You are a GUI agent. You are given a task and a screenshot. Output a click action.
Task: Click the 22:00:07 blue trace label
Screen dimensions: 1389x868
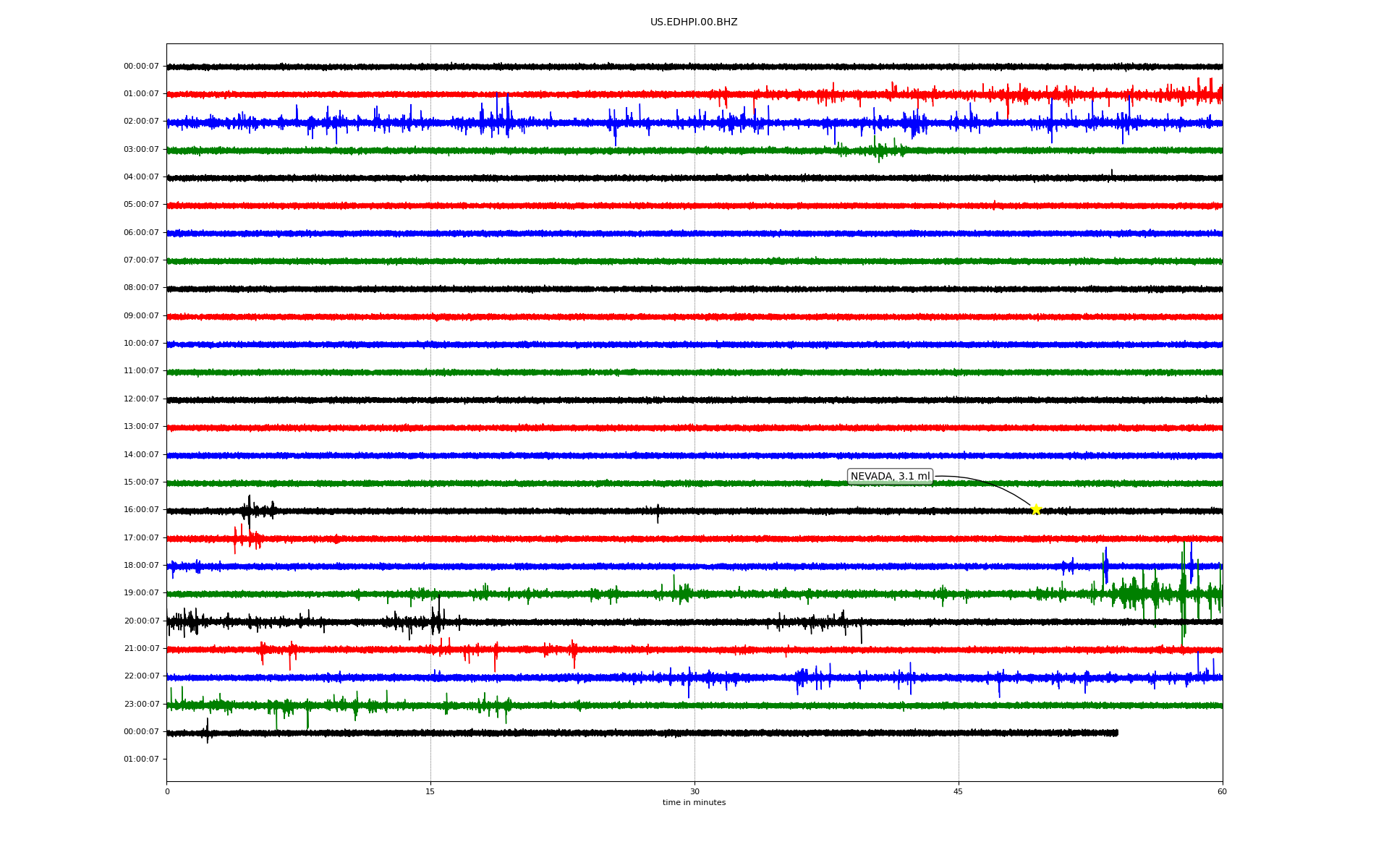pyautogui.click(x=141, y=676)
